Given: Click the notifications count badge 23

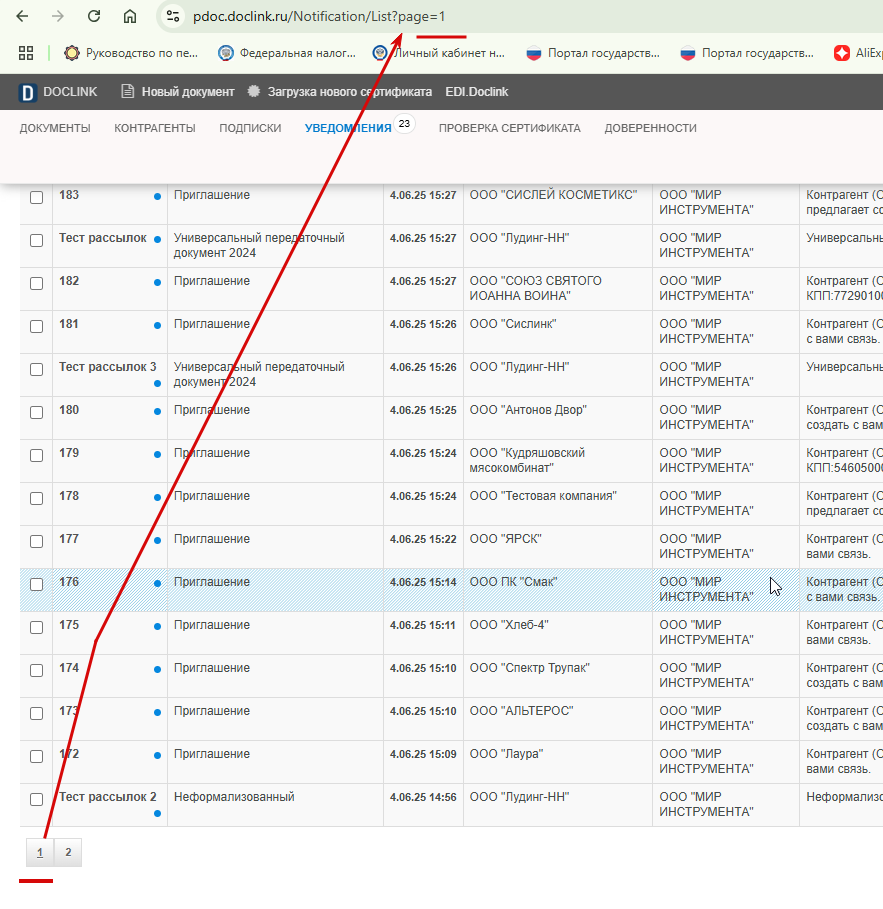Looking at the screenshot, I should click(405, 123).
